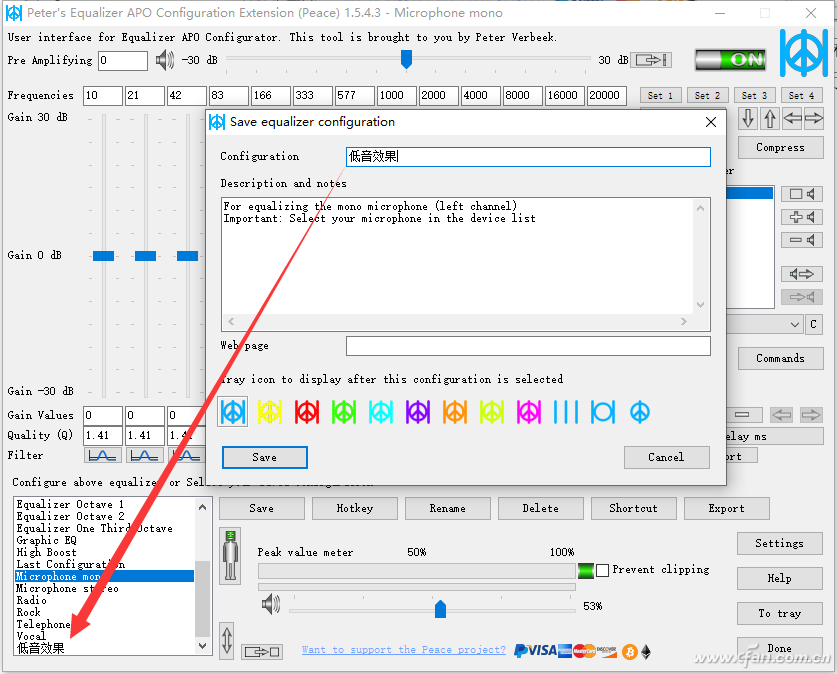This screenshot has height=674, width=837.
Task: Select Vocal configuration
Action: (31, 636)
